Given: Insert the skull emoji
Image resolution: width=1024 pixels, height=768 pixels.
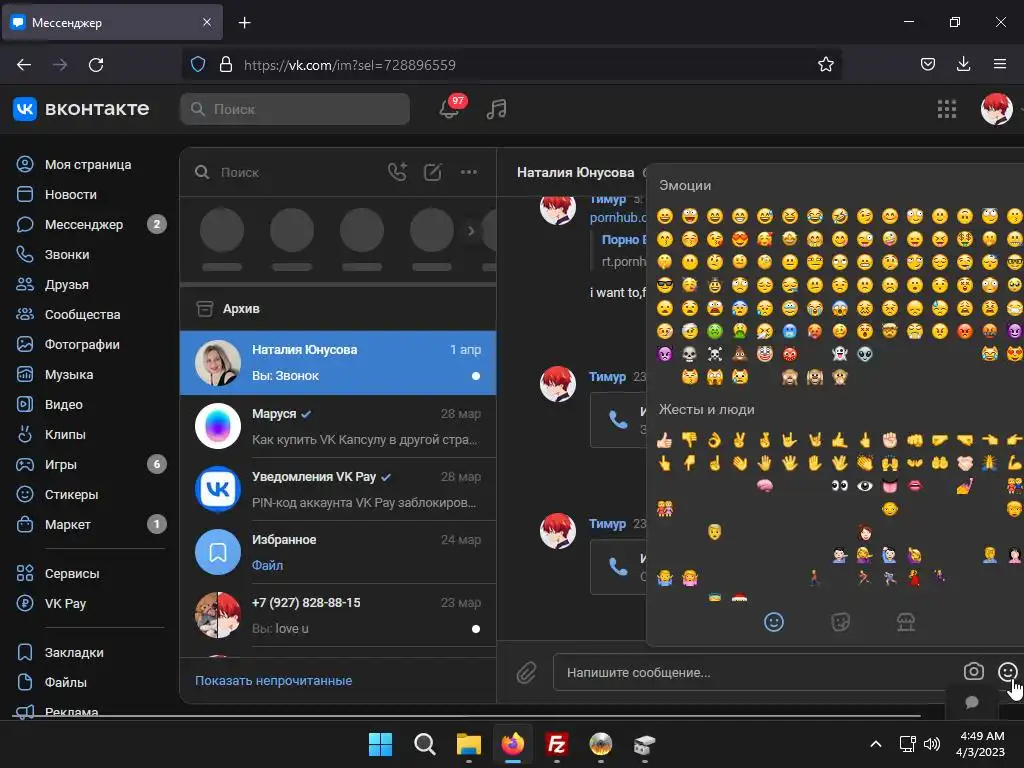Looking at the screenshot, I should point(690,354).
